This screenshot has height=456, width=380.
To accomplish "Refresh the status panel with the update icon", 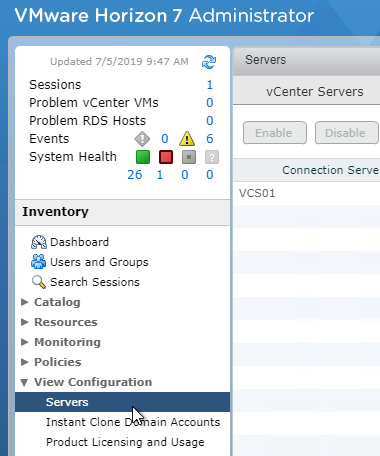I will pyautogui.click(x=209, y=62).
